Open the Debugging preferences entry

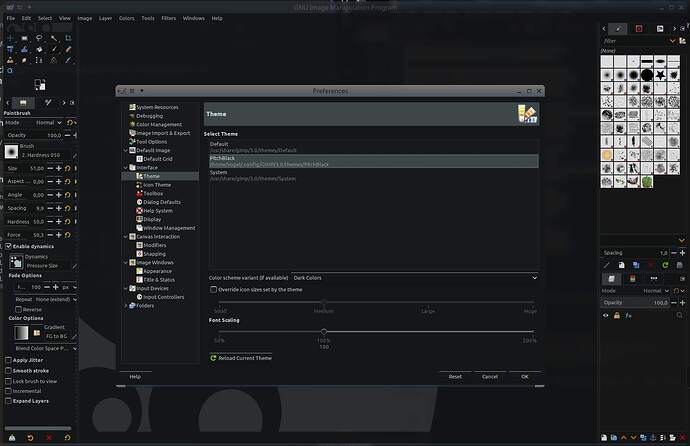point(149,115)
